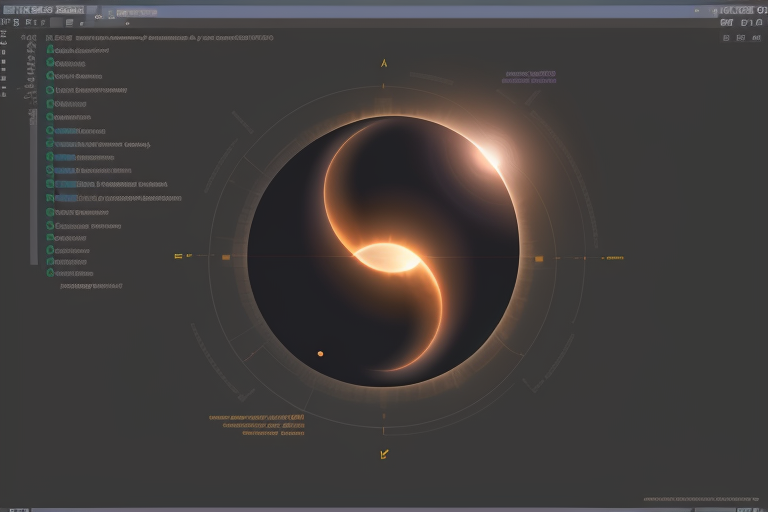Click the small orange dot inside the dark disc
The height and width of the screenshot is (512, 768).
coord(320,353)
